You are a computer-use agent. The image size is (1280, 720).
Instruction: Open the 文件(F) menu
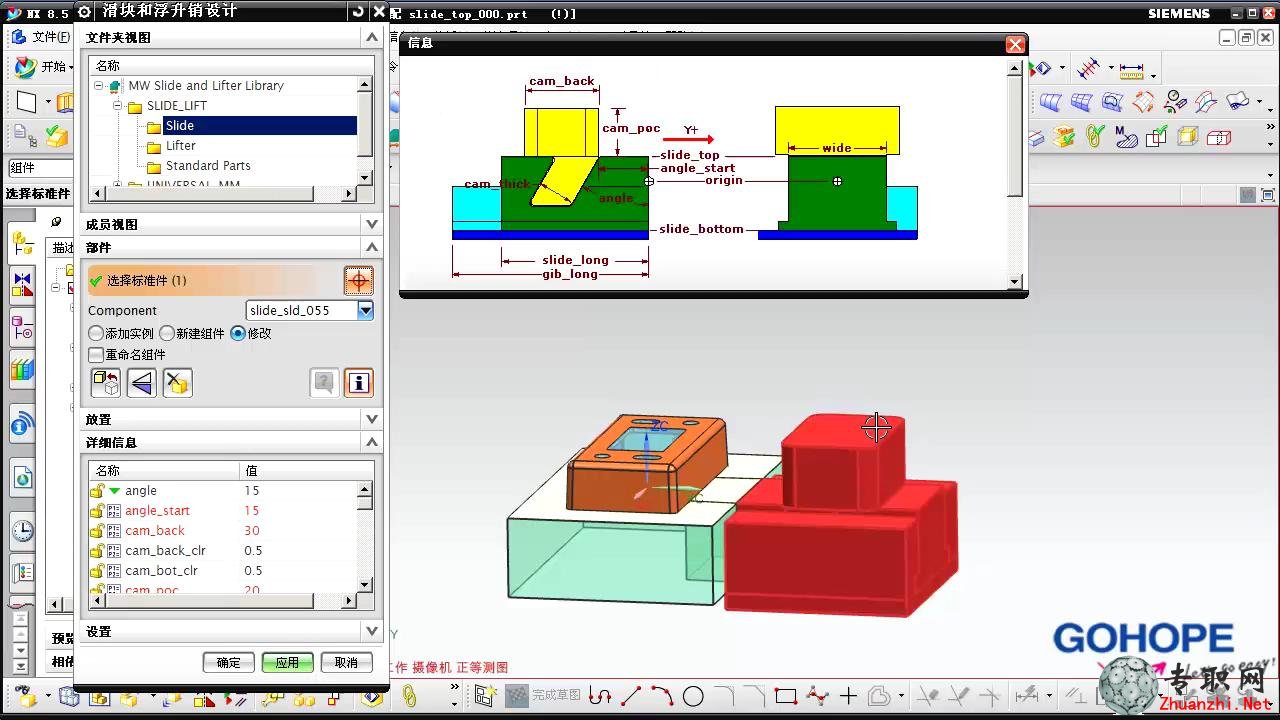pos(50,37)
